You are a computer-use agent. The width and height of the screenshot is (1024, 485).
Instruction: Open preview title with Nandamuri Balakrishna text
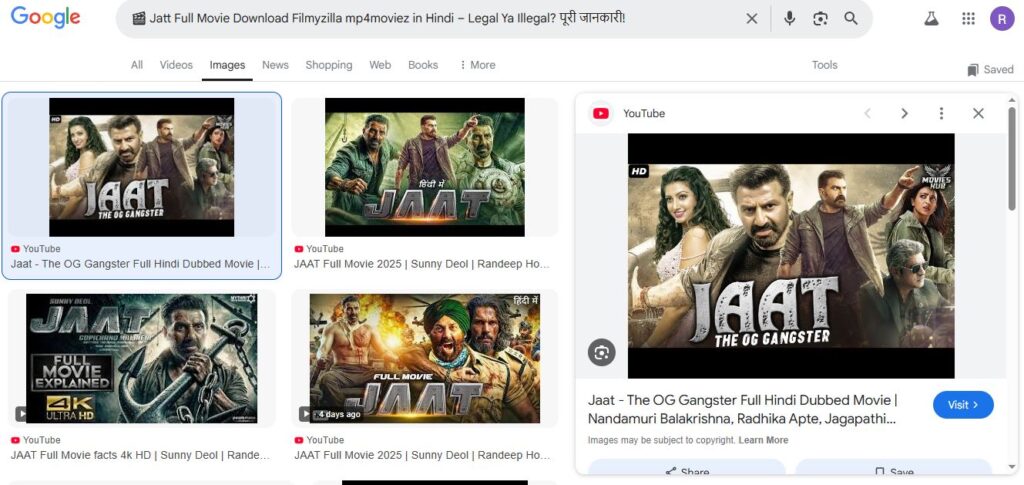click(x=743, y=409)
